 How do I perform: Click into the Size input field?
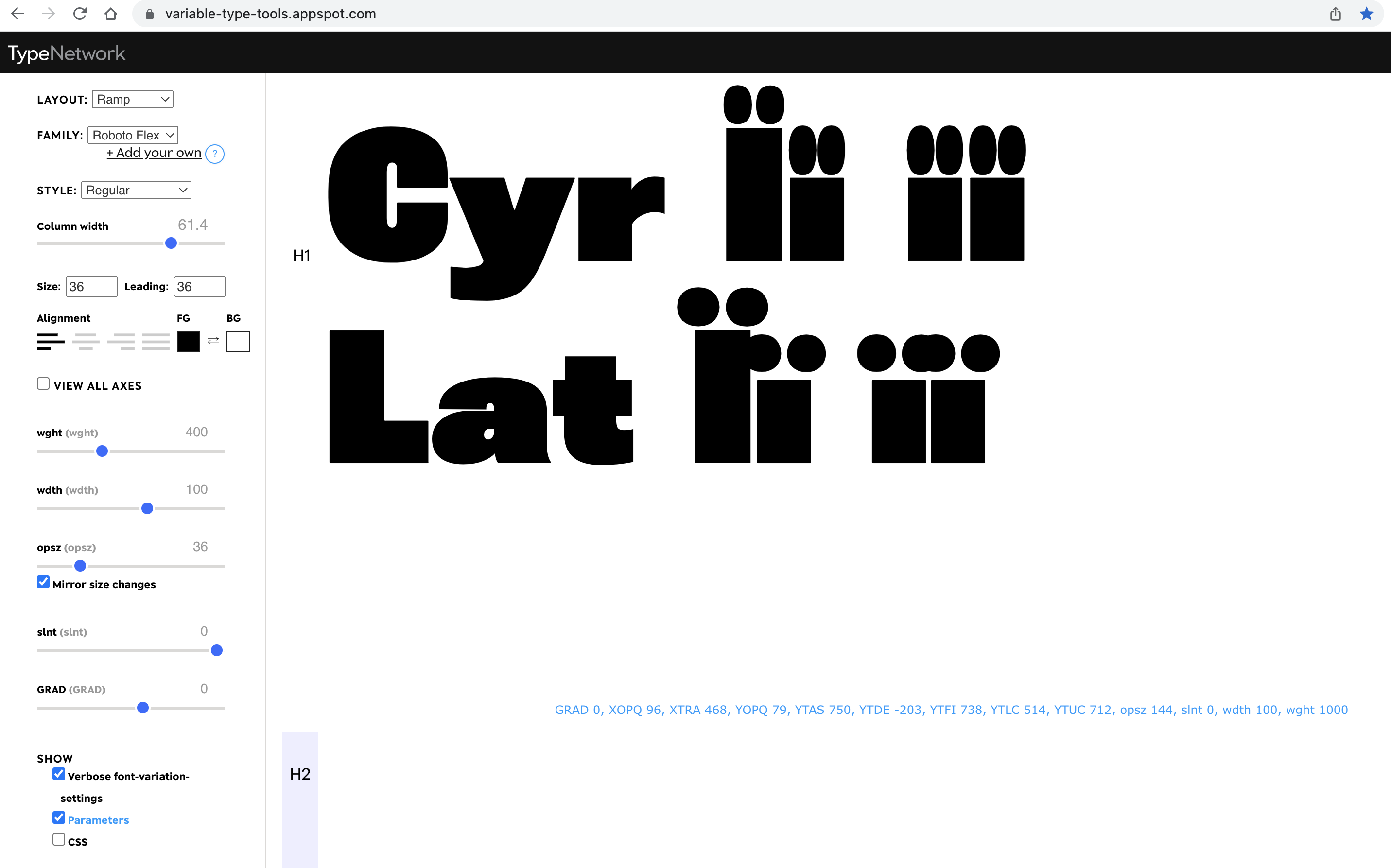point(91,286)
